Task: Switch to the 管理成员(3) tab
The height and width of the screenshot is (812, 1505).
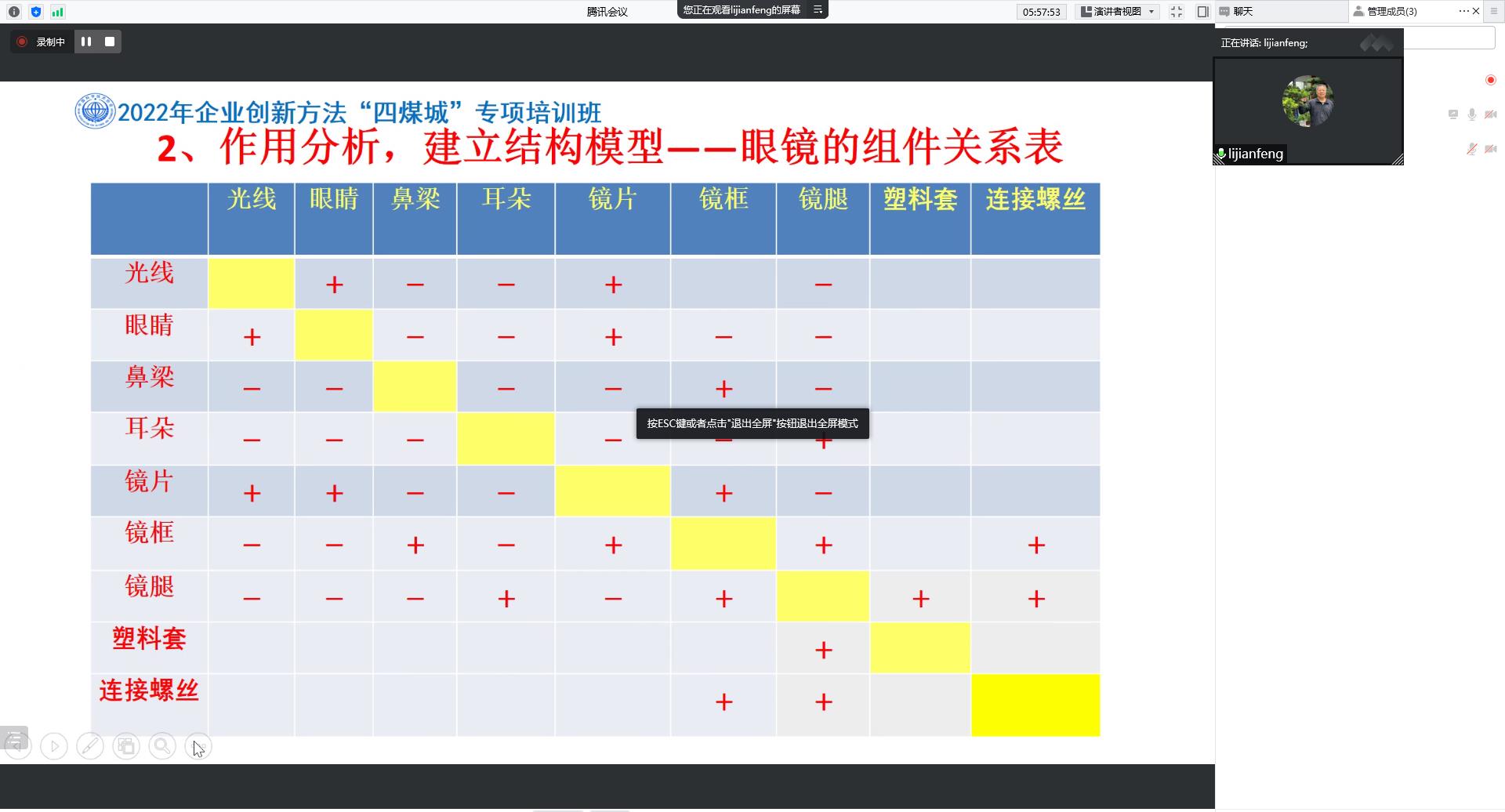Action: pos(1391,12)
